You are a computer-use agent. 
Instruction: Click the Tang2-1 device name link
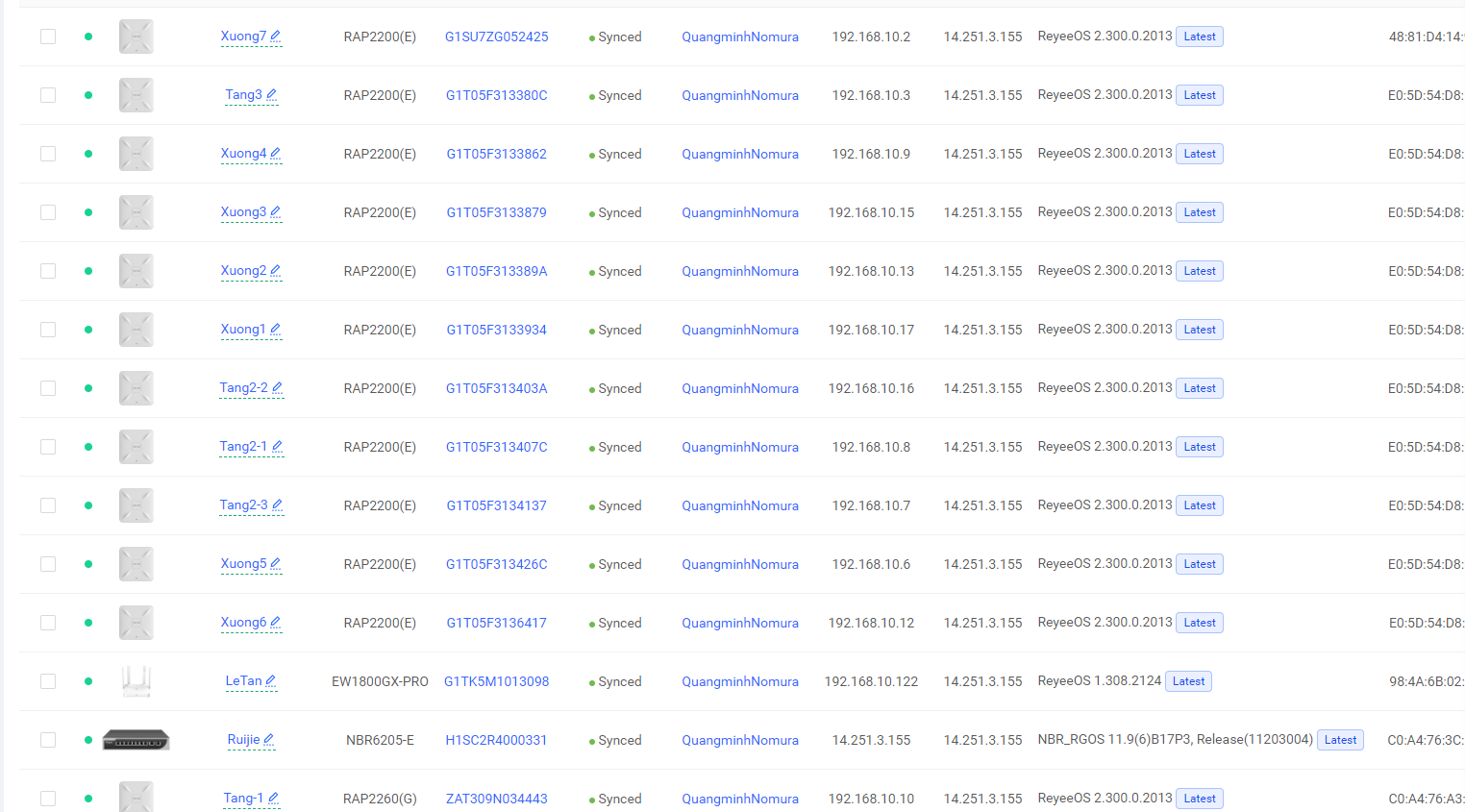click(243, 447)
